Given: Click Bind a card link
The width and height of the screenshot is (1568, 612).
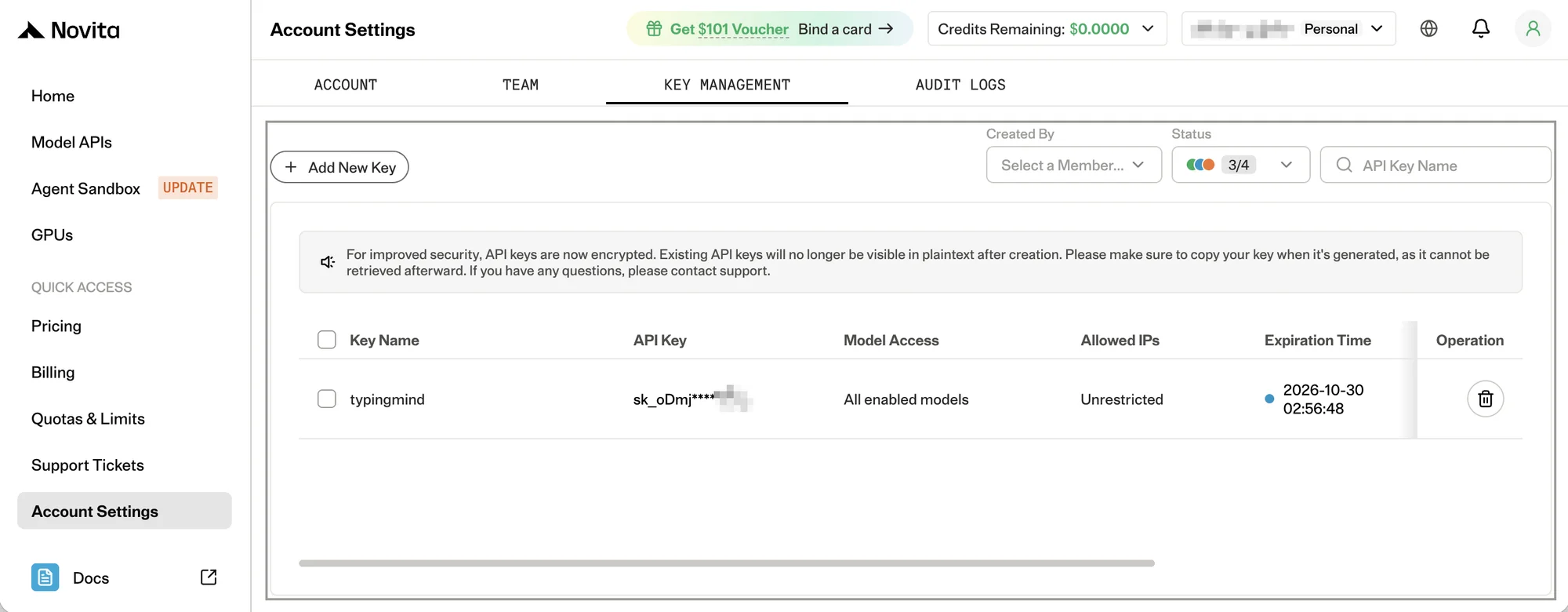Looking at the screenshot, I should [845, 29].
